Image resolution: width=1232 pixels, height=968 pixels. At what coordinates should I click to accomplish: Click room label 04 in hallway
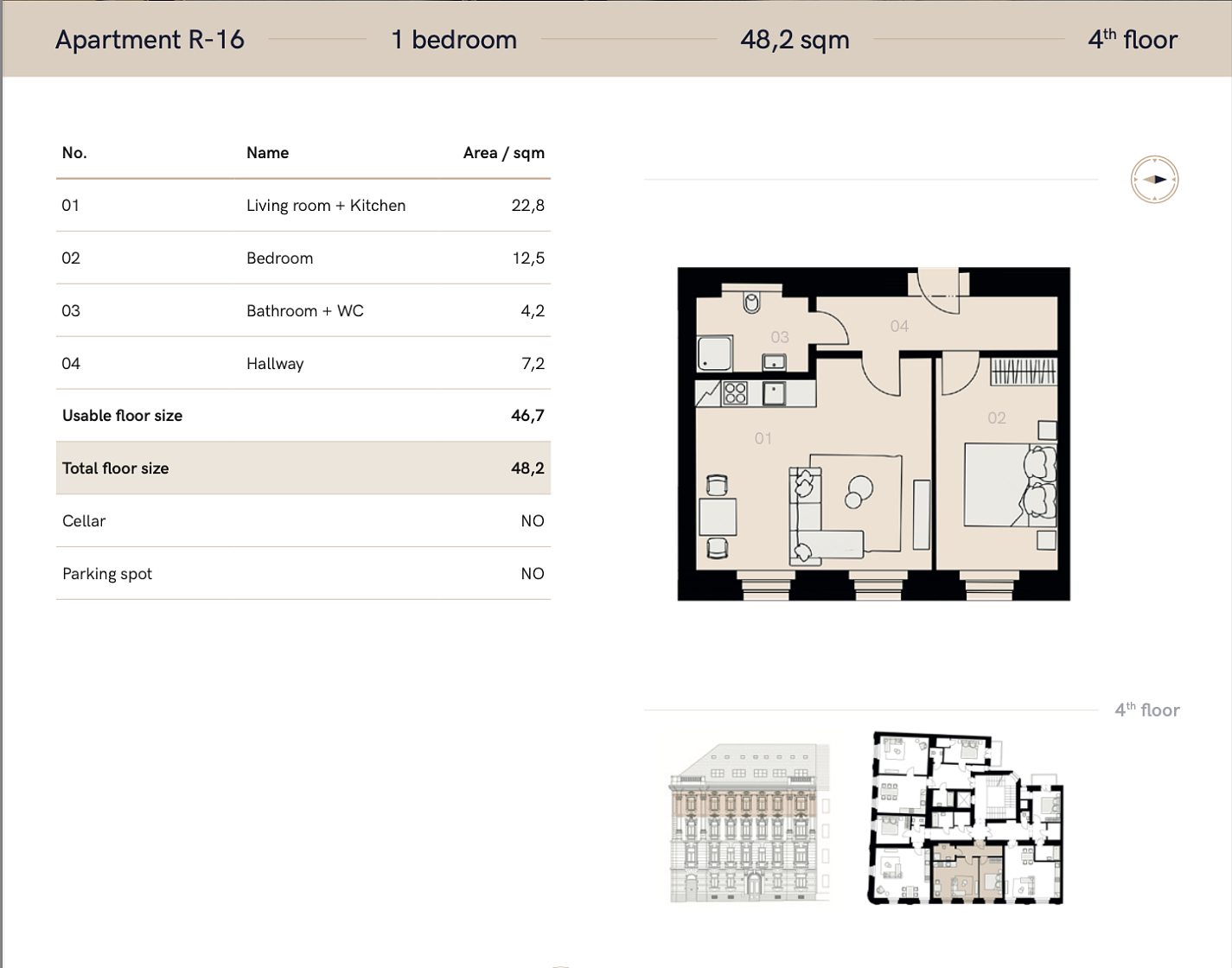[899, 326]
